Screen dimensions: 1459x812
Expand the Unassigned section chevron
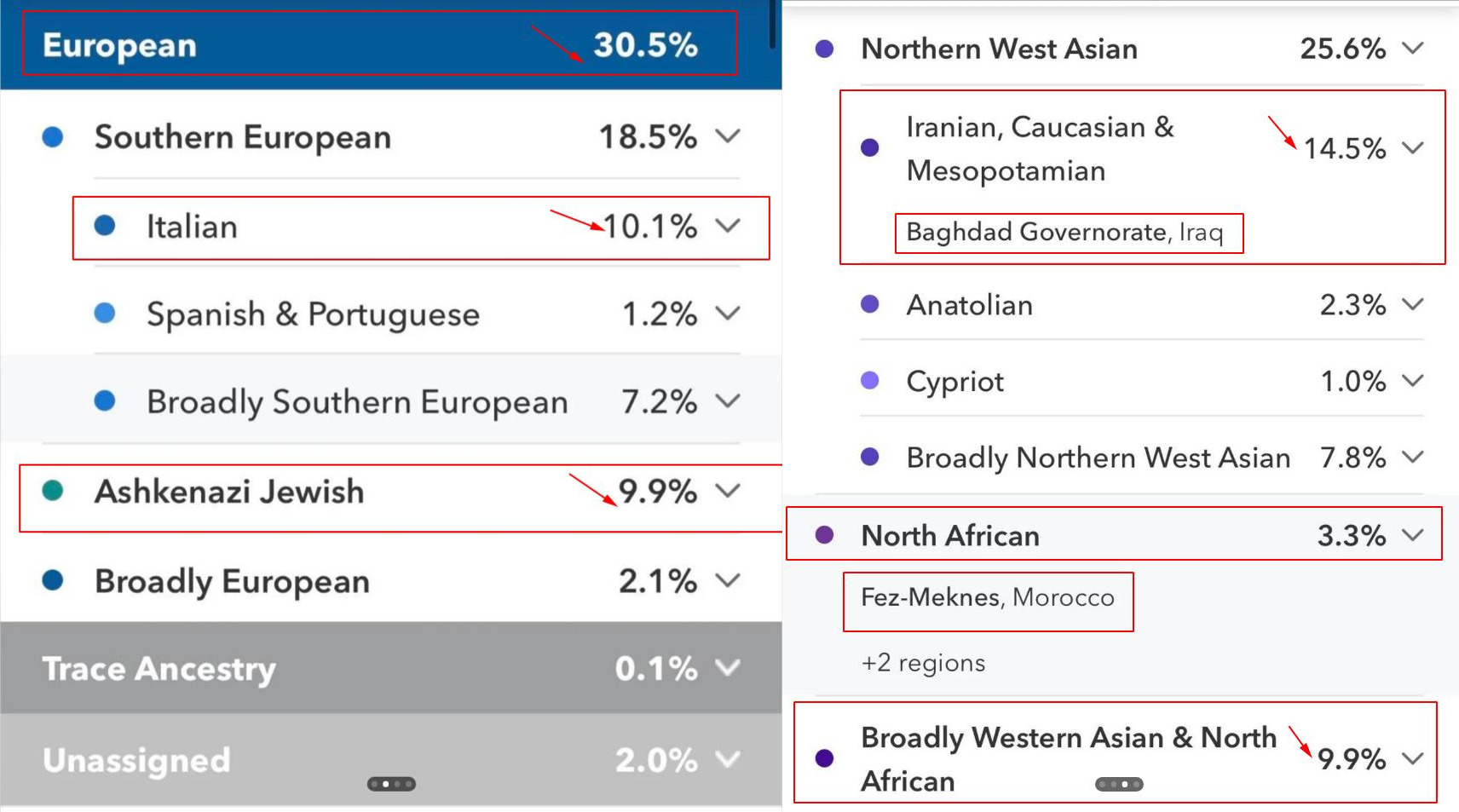[x=728, y=759]
